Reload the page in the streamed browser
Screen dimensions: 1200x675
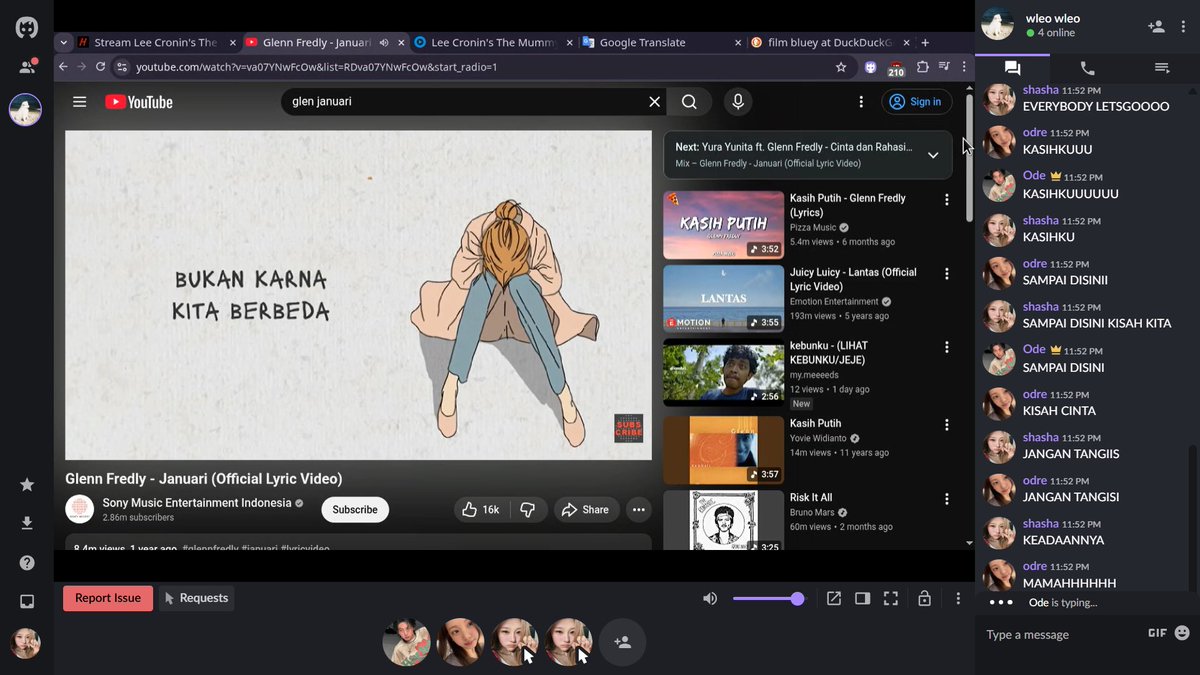click(101, 67)
